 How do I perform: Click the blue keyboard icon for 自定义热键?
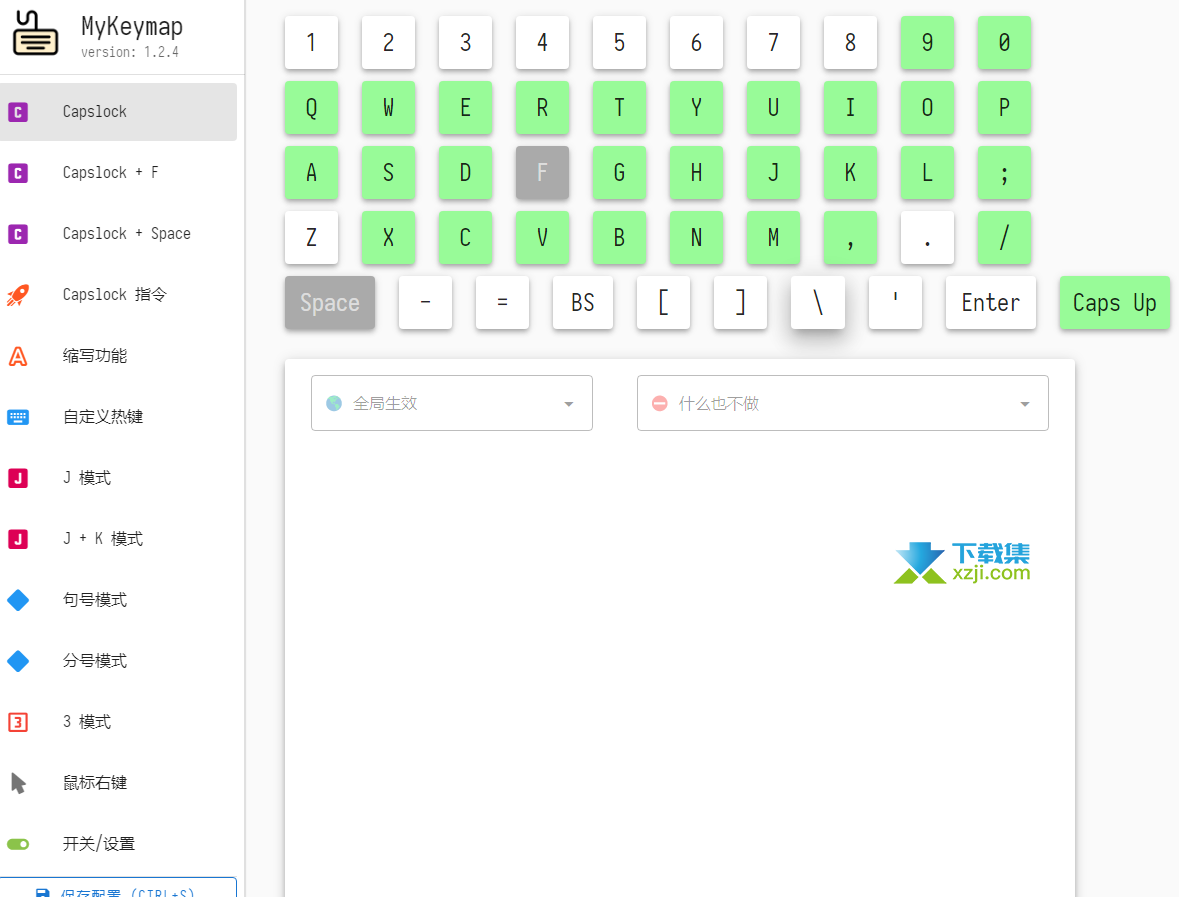[x=18, y=417]
